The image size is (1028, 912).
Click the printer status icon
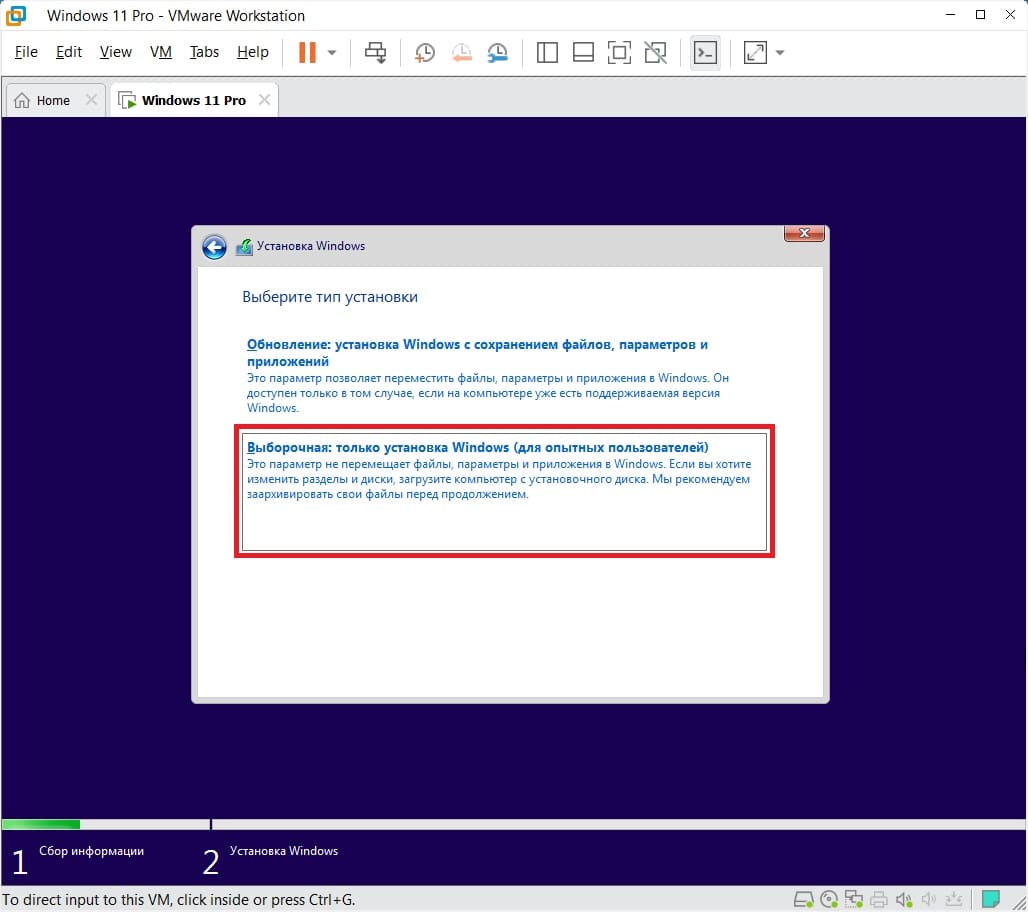coord(879,899)
